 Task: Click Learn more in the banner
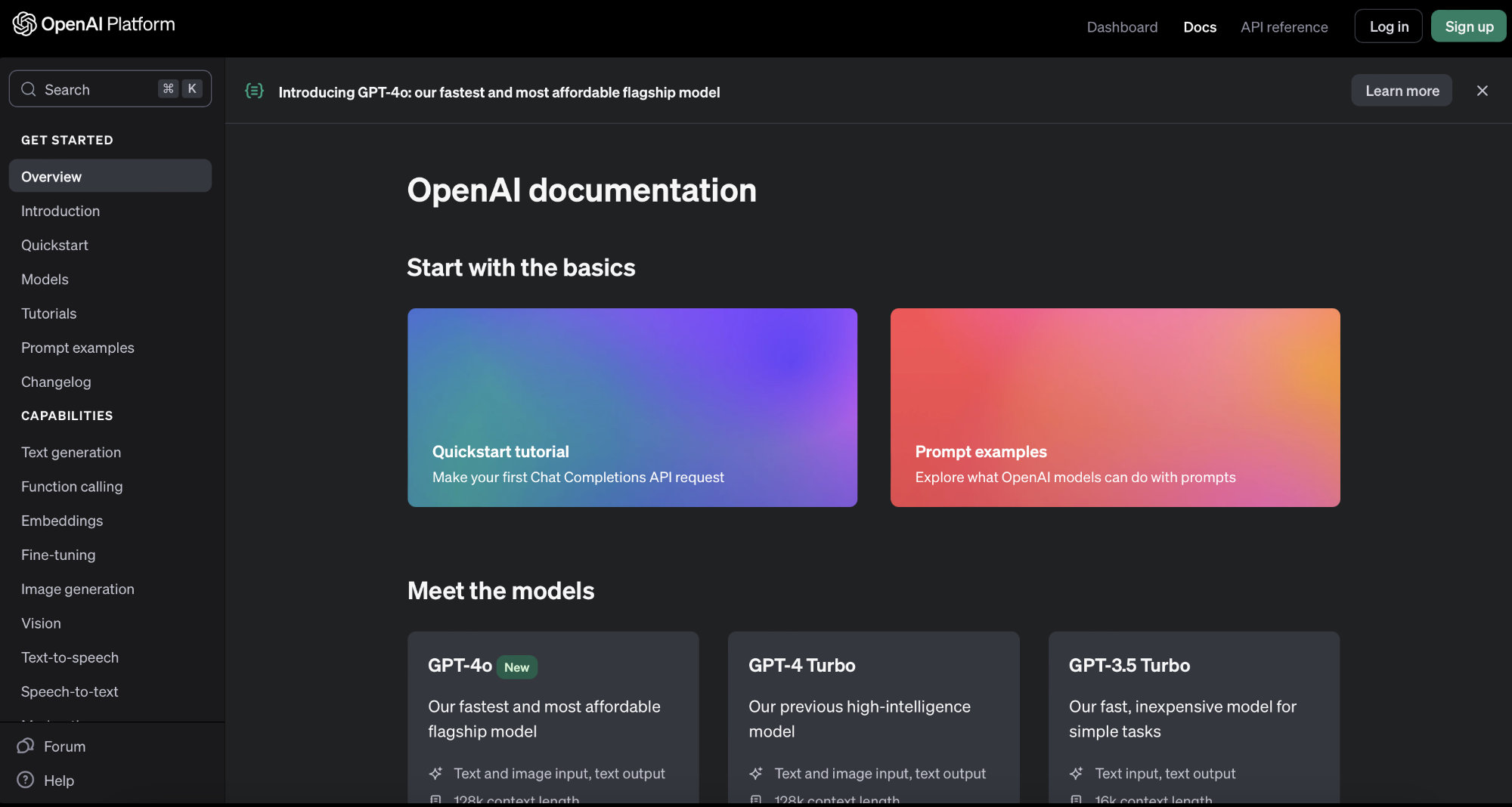click(1402, 91)
